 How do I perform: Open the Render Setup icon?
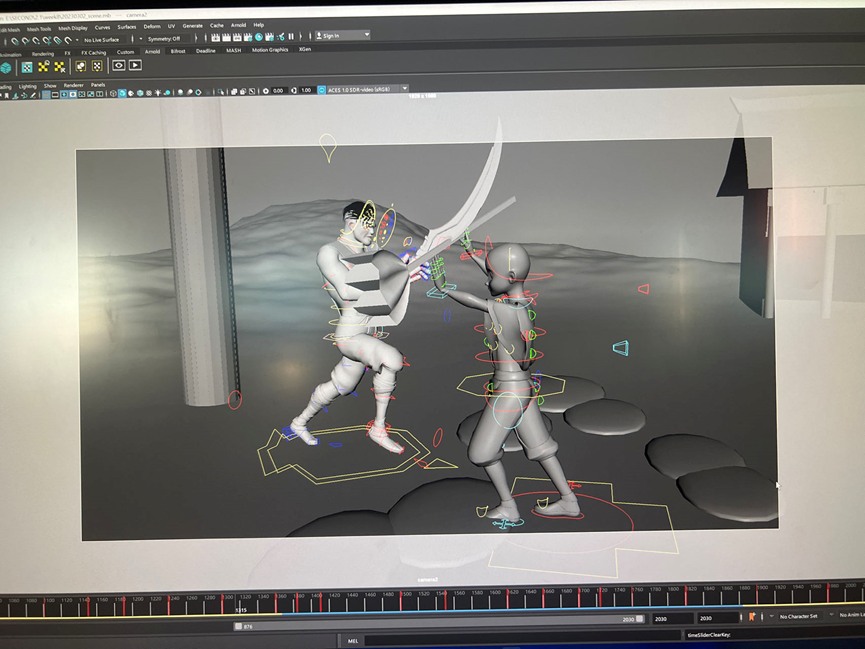pyautogui.click(x=269, y=37)
